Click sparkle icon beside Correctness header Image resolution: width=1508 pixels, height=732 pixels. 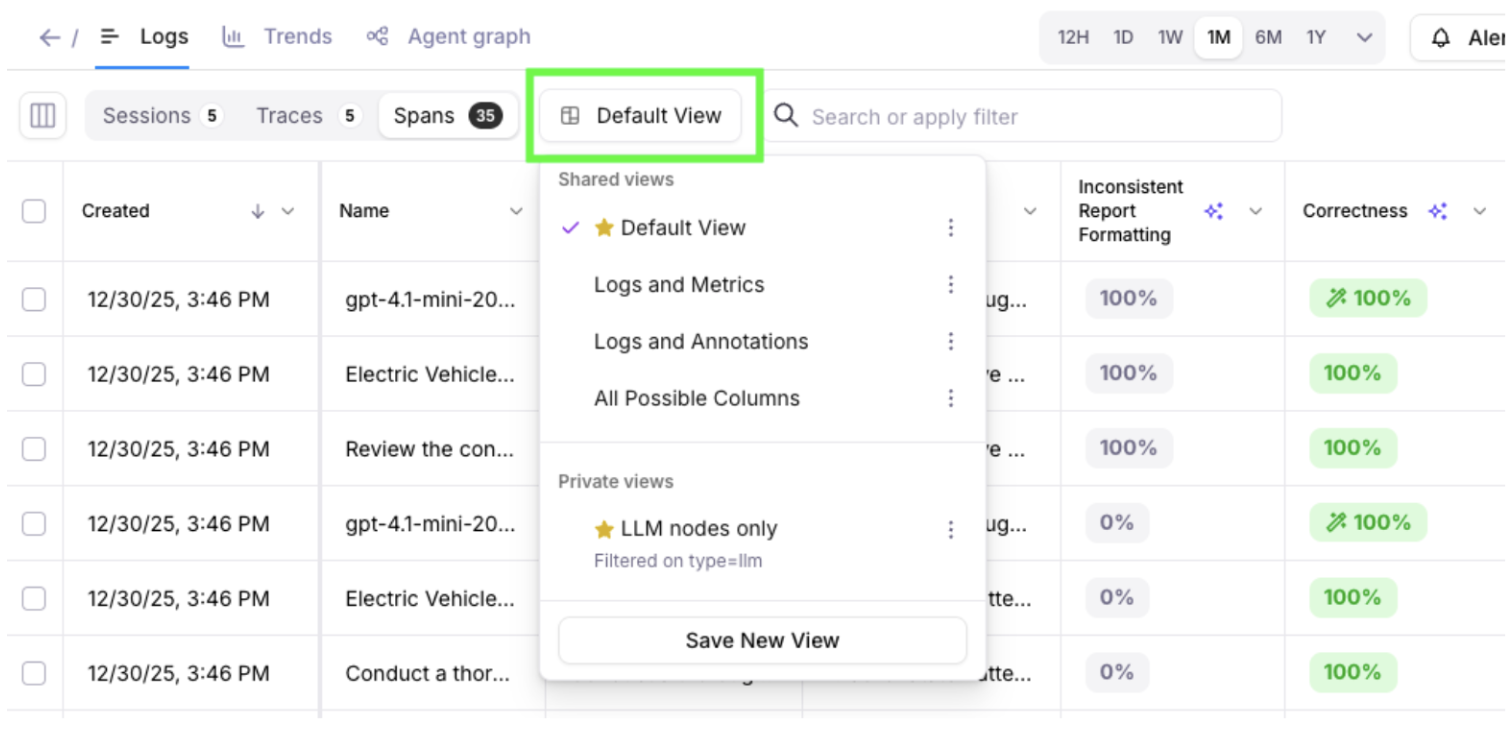1438,211
